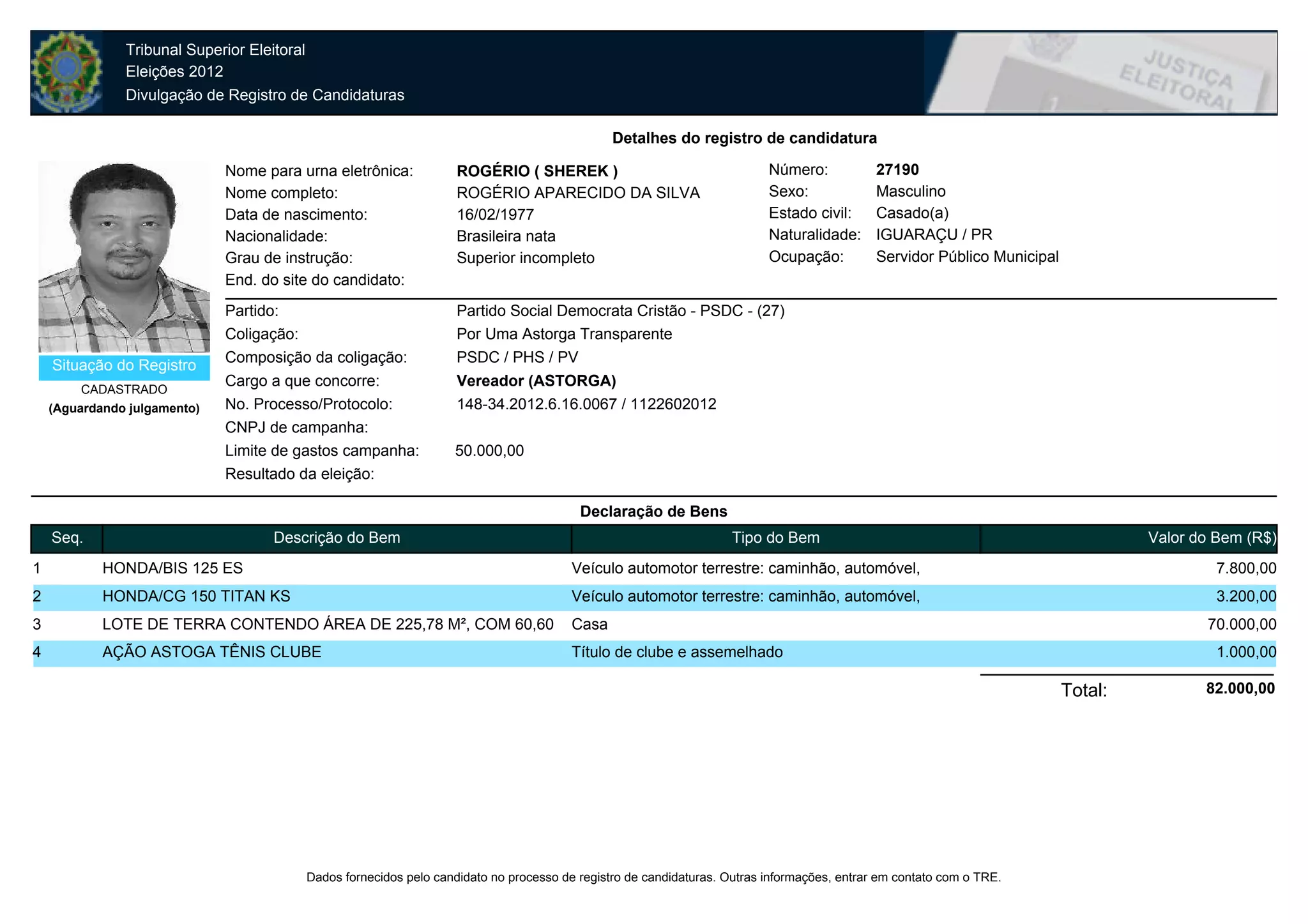1308x924 pixels.
Task: Click the ROGÉRIO ( SHEREK ) urn name
Action: coord(536,171)
